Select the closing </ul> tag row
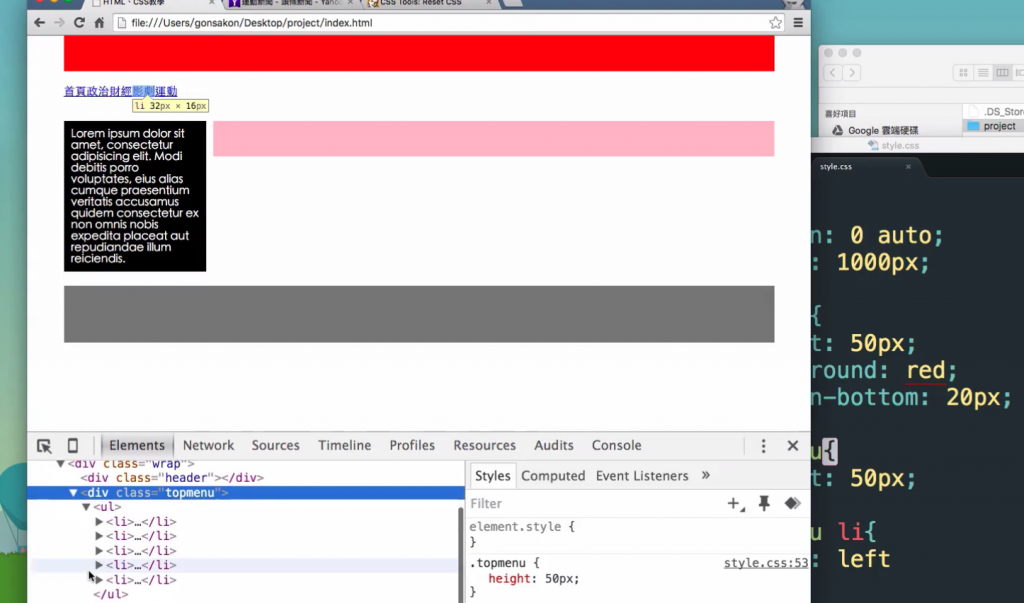The width and height of the screenshot is (1024, 603). coord(111,594)
